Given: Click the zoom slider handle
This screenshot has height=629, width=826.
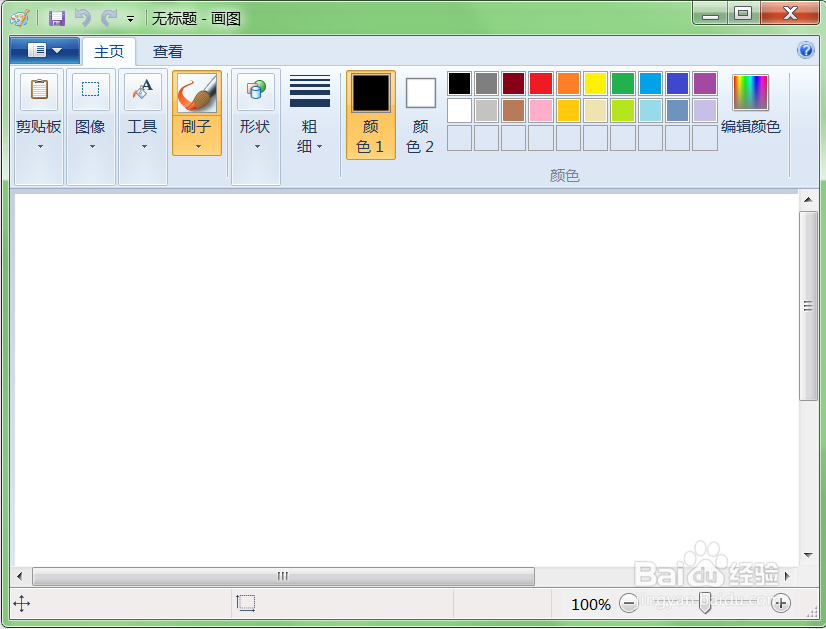Looking at the screenshot, I should [705, 603].
